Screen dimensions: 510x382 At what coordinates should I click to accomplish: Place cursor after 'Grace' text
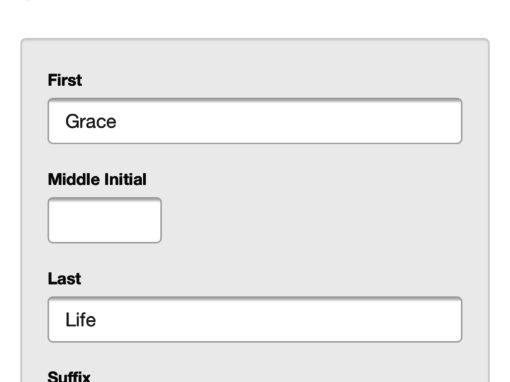[x=117, y=121]
